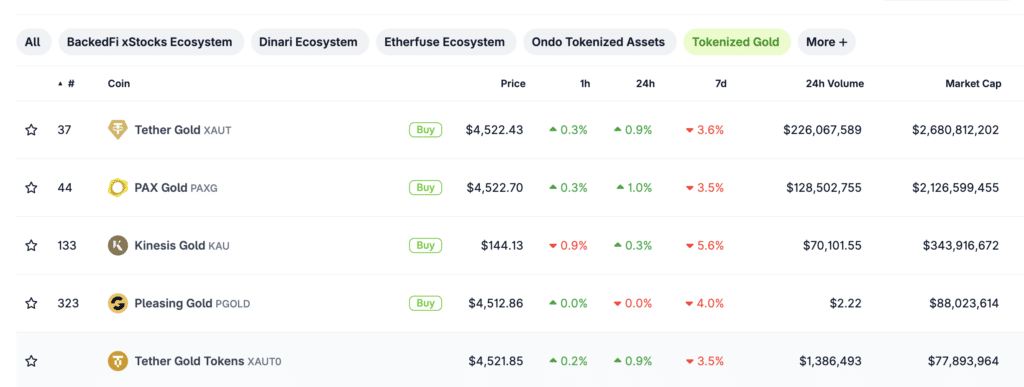Sort by 24h Volume column header

[833, 84]
